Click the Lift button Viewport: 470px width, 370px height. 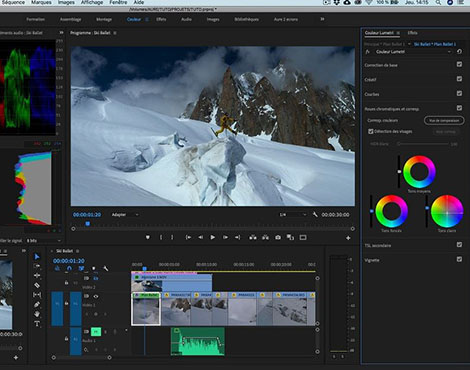click(253, 237)
